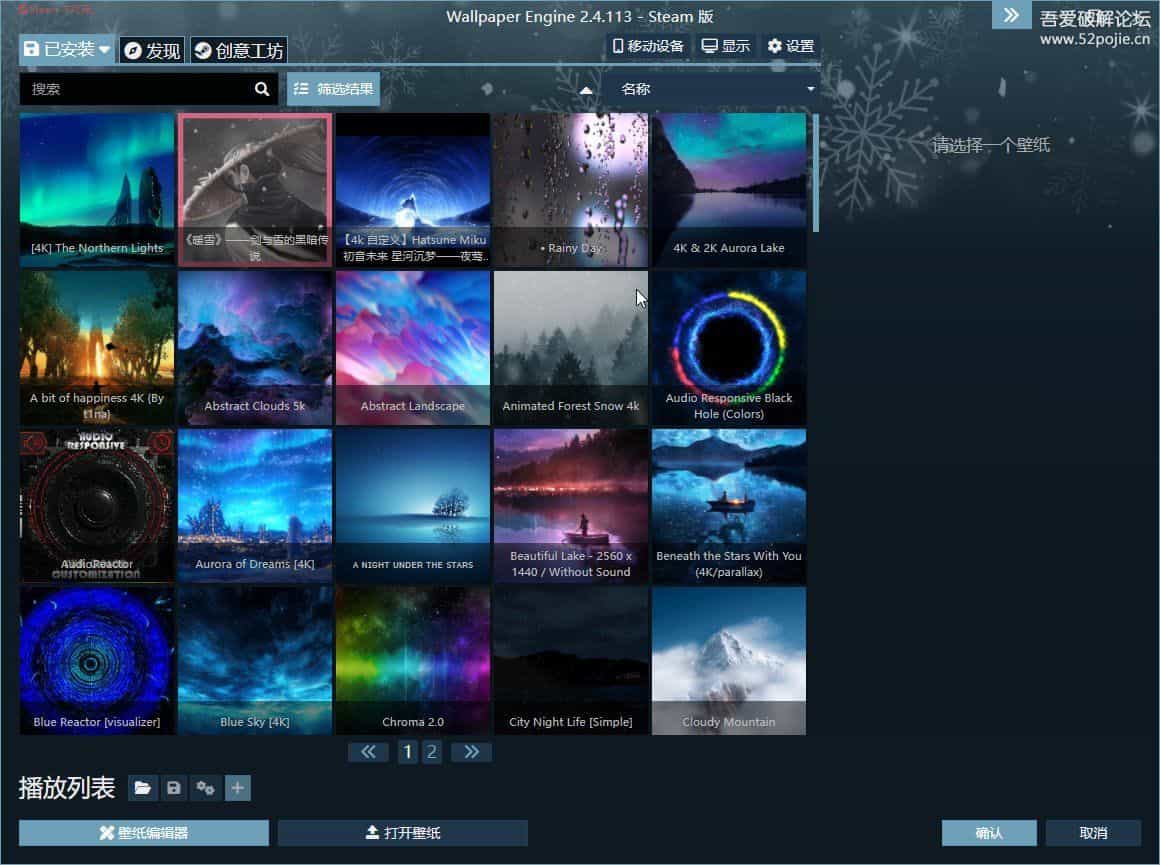Select the highlighted 暖雪 wallpaper thumbnail
1160x865 pixels.
[x=254, y=190]
